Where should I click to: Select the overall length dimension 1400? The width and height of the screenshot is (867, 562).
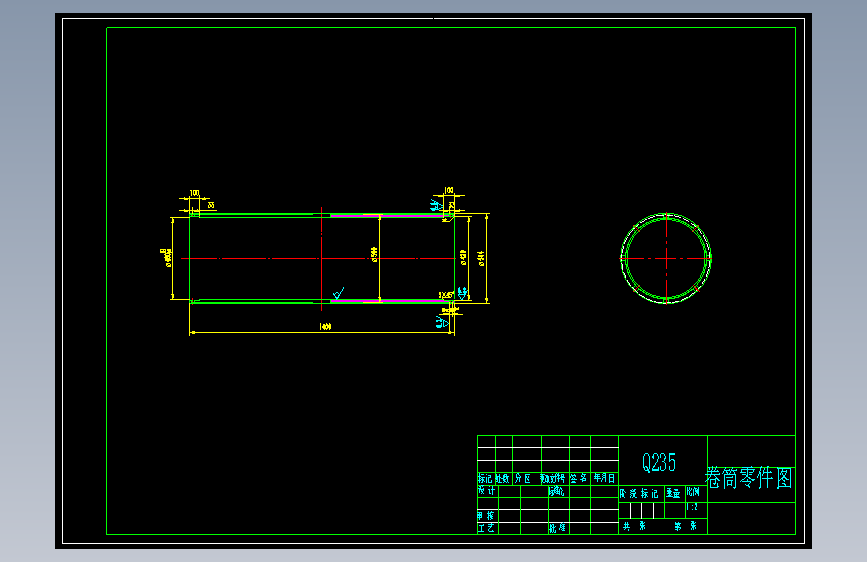coord(325,327)
